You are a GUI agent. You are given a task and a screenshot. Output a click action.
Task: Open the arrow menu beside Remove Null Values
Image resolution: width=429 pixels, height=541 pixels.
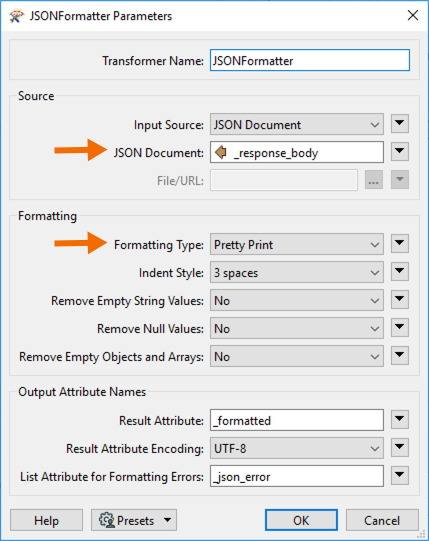coord(400,328)
